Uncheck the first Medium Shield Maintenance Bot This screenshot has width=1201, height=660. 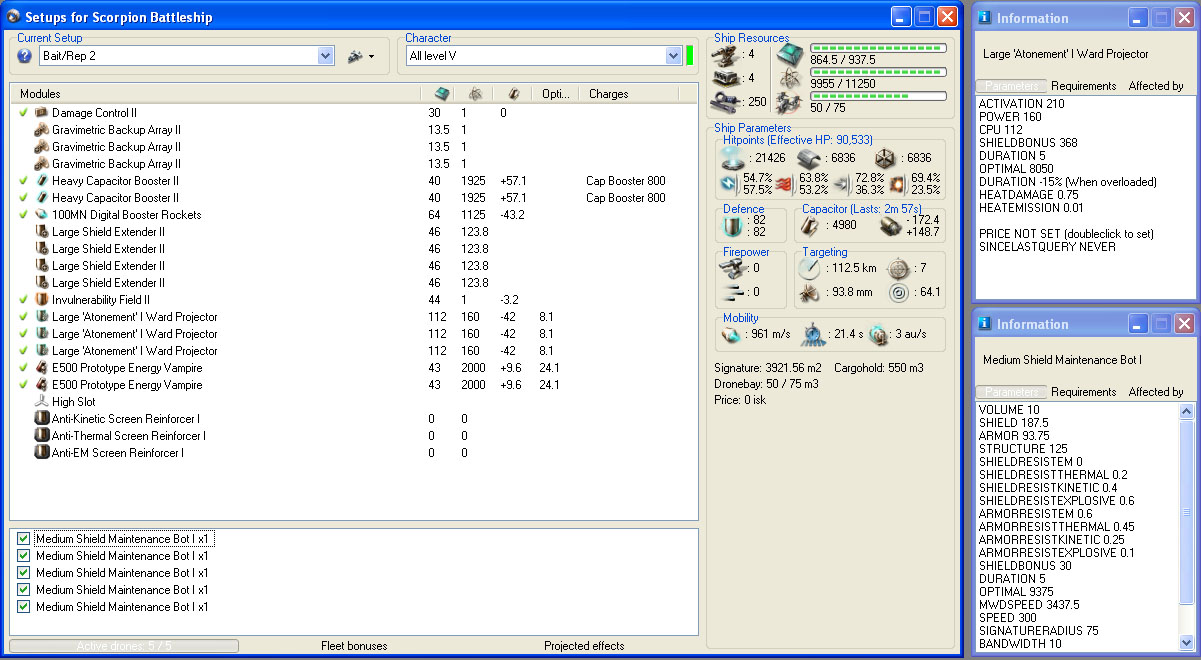click(x=23, y=539)
